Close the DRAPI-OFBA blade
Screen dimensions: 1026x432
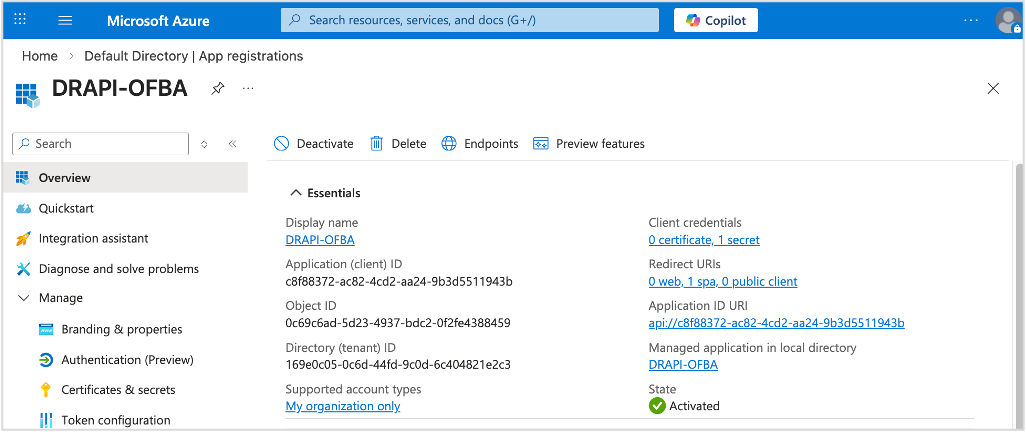pyautogui.click(x=993, y=88)
